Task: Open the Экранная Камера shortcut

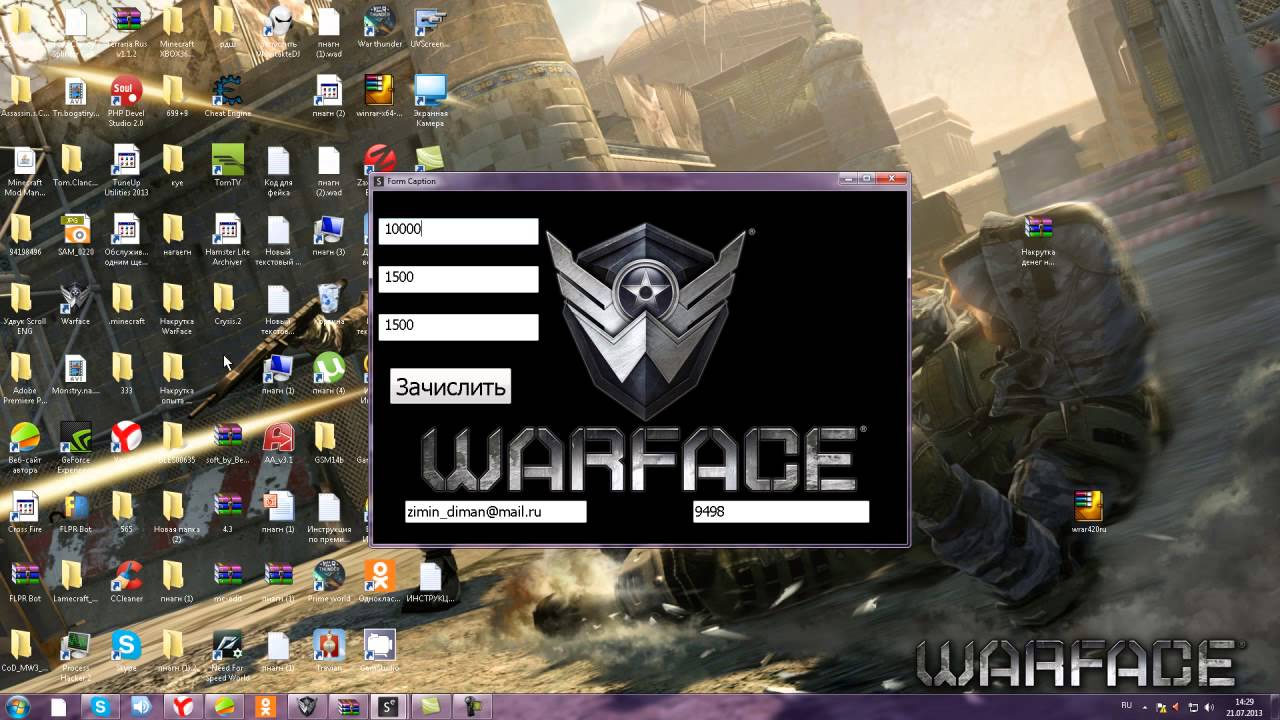Action: [430, 102]
